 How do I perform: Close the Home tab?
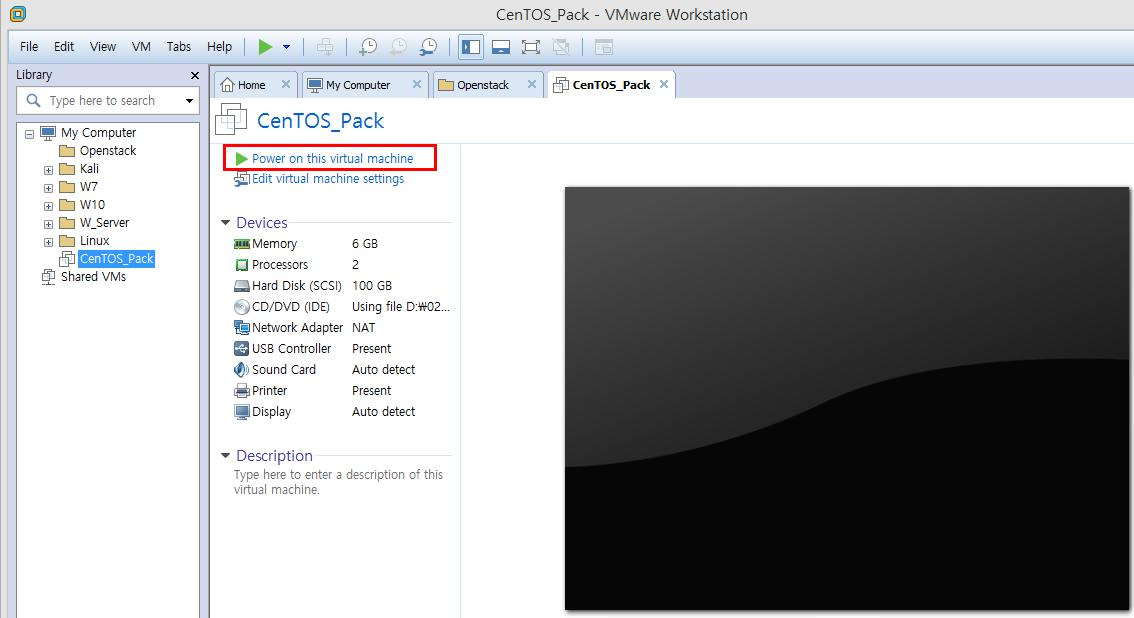286,84
